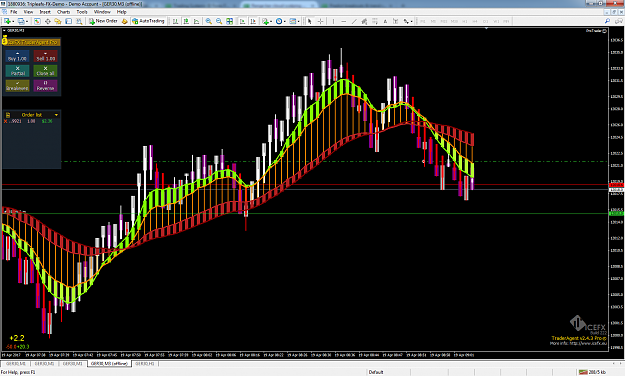Image resolution: width=625 pixels, height=376 pixels.
Task: Zoom in on the chart
Action: click(x=208, y=21)
